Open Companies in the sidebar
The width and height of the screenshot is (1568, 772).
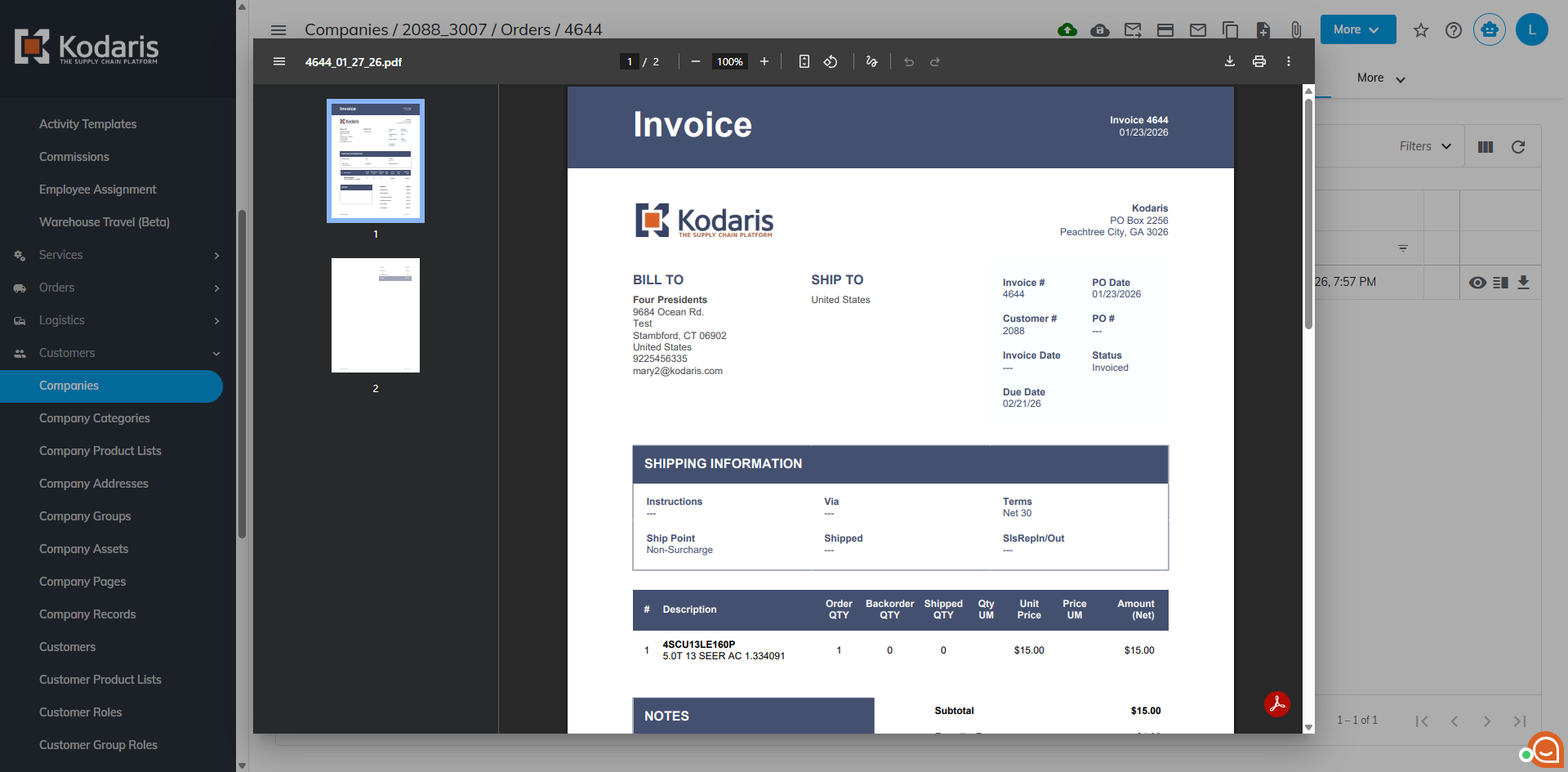click(x=111, y=386)
